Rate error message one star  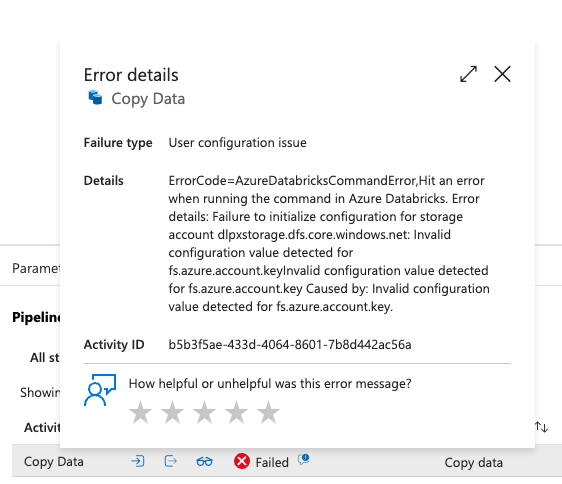click(140, 412)
